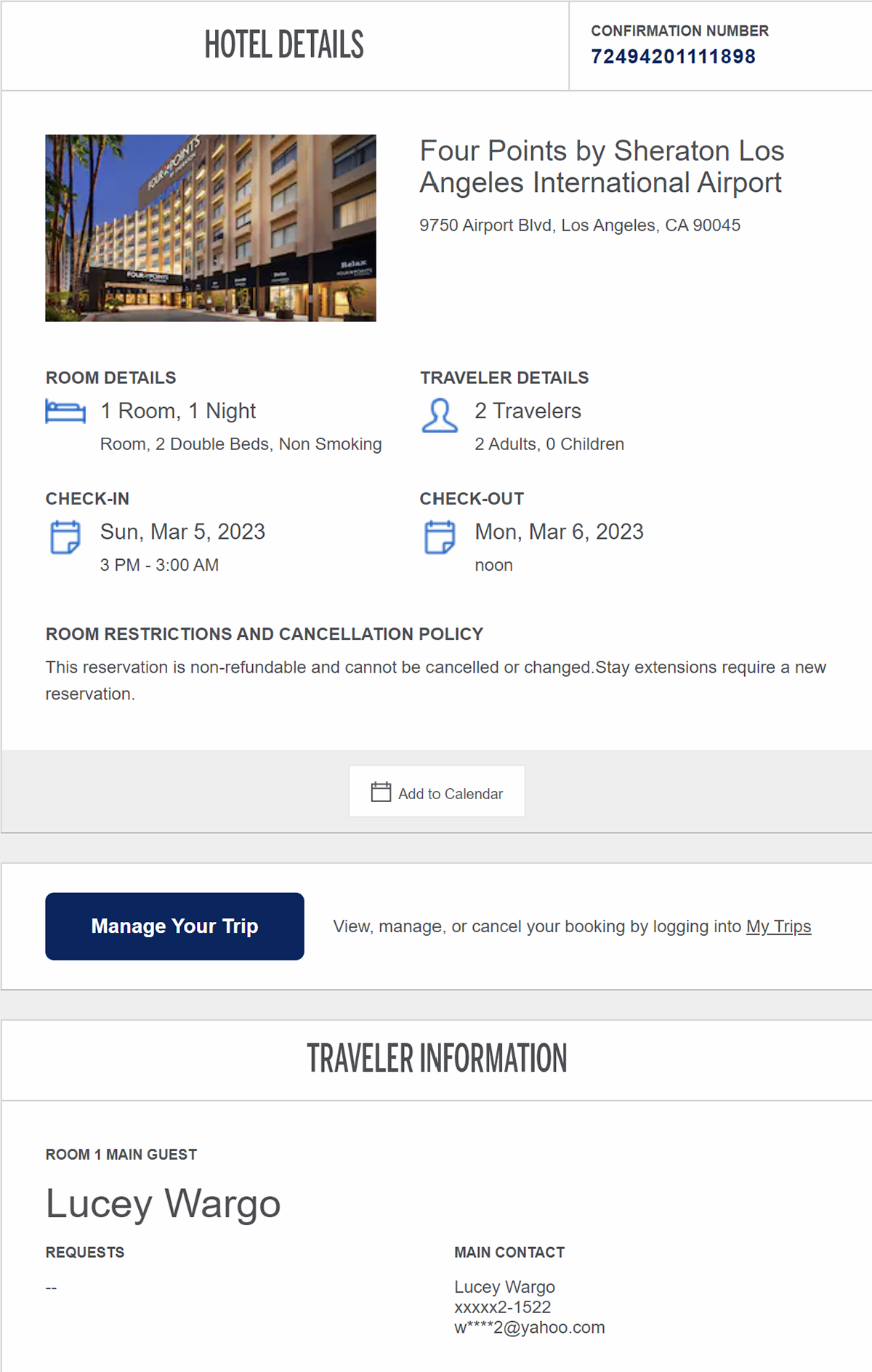Image resolution: width=872 pixels, height=1372 pixels.
Task: Click the bed icon under Room Details
Action: 65,411
